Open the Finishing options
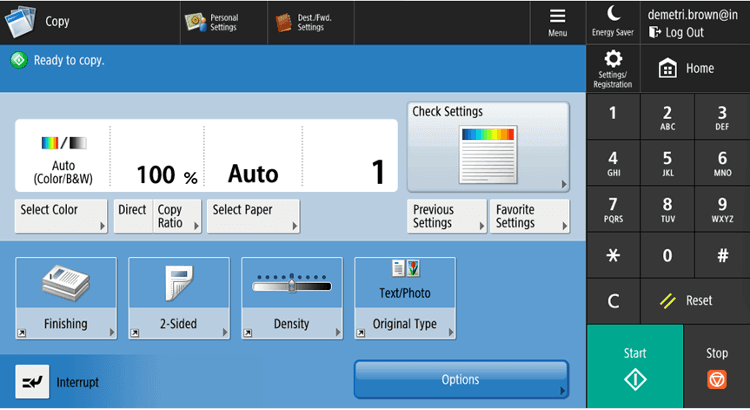 pyautogui.click(x=66, y=299)
